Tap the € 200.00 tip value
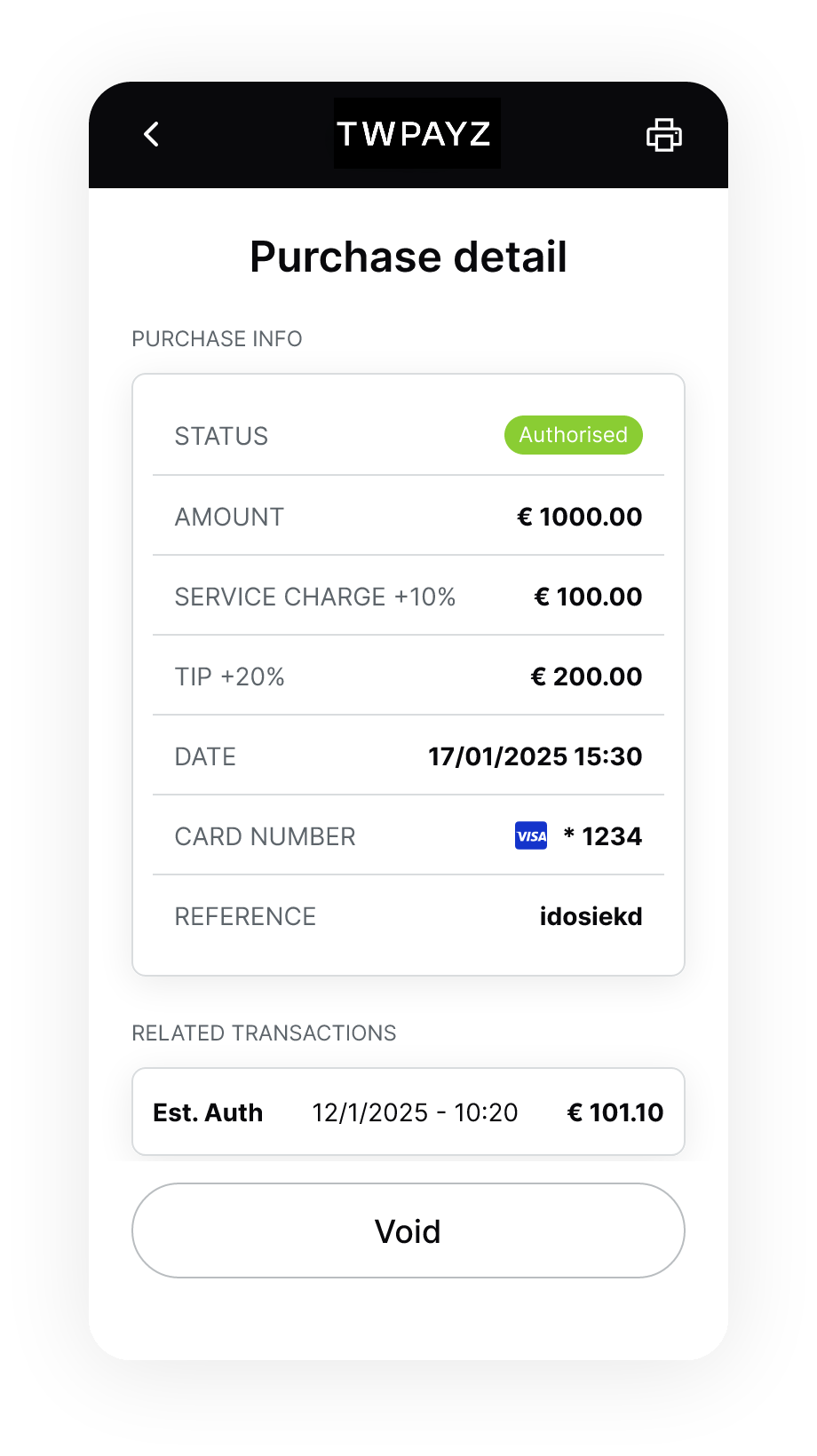The height and width of the screenshot is (1456, 817). pos(586,677)
